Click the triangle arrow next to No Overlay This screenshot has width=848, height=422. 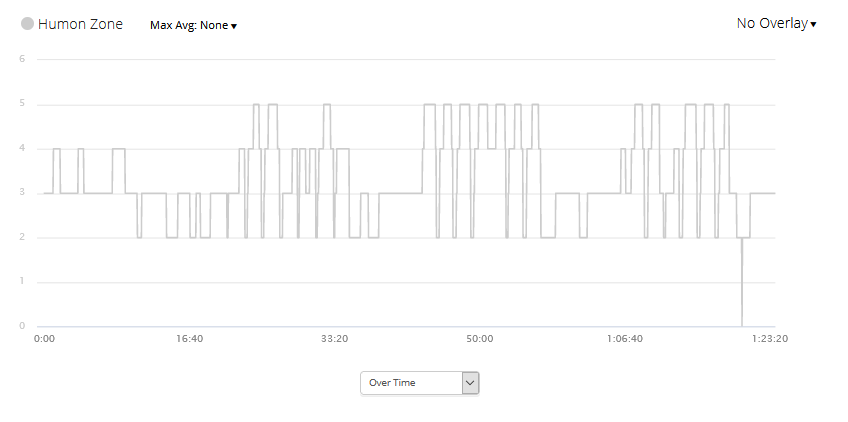pos(813,24)
